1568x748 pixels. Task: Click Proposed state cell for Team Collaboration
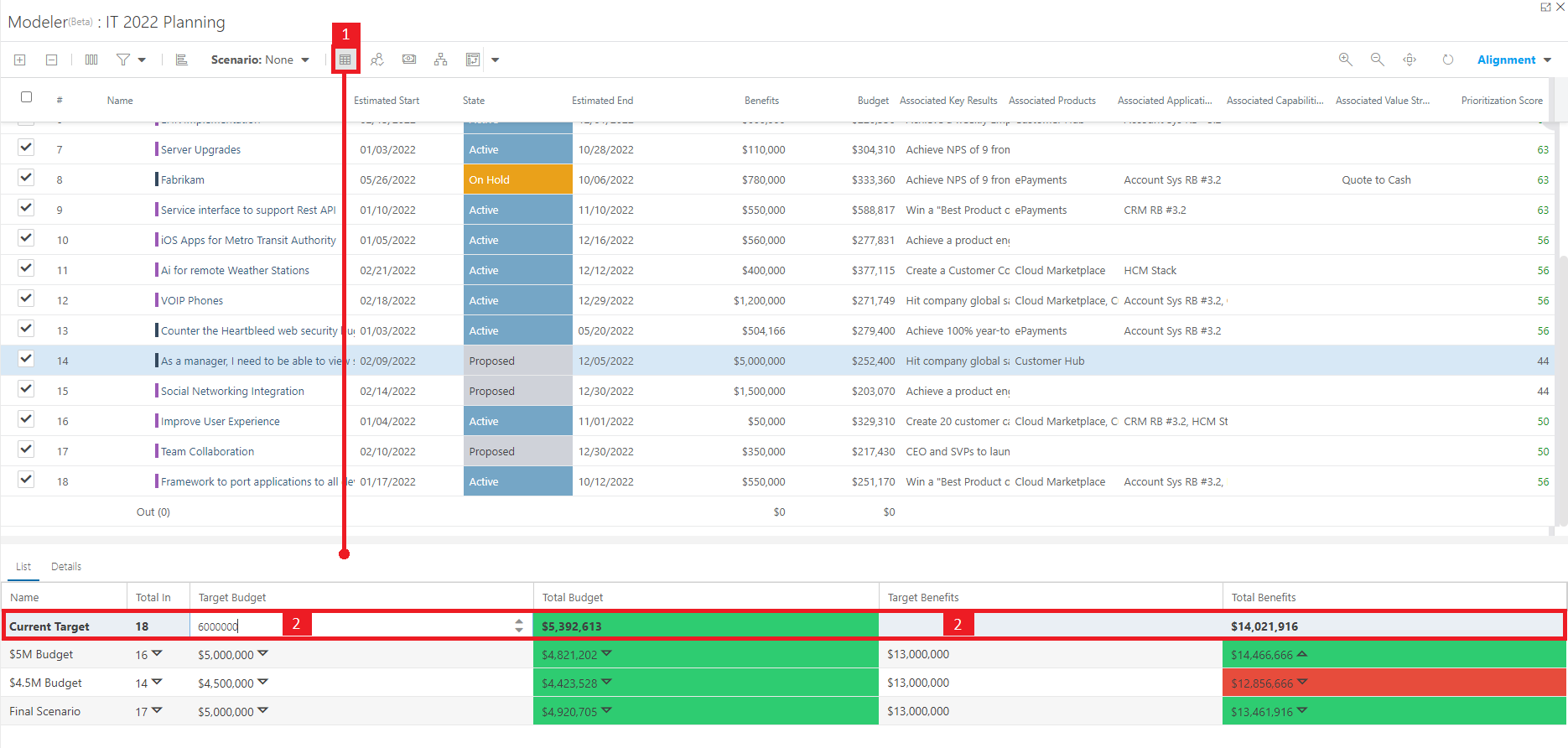click(518, 451)
